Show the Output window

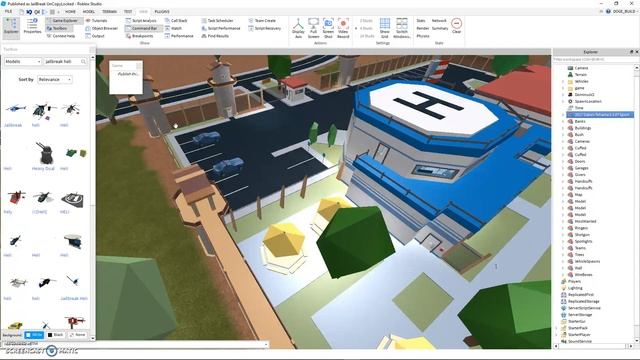coord(95,36)
